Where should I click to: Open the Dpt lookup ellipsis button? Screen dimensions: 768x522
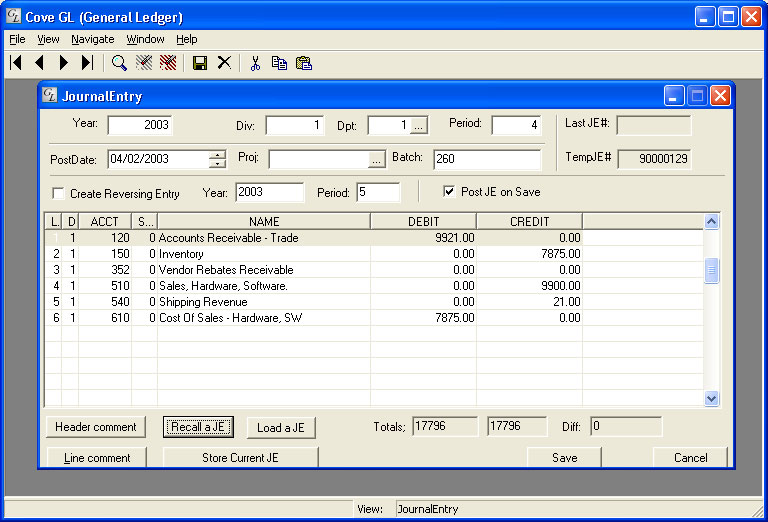click(418, 126)
